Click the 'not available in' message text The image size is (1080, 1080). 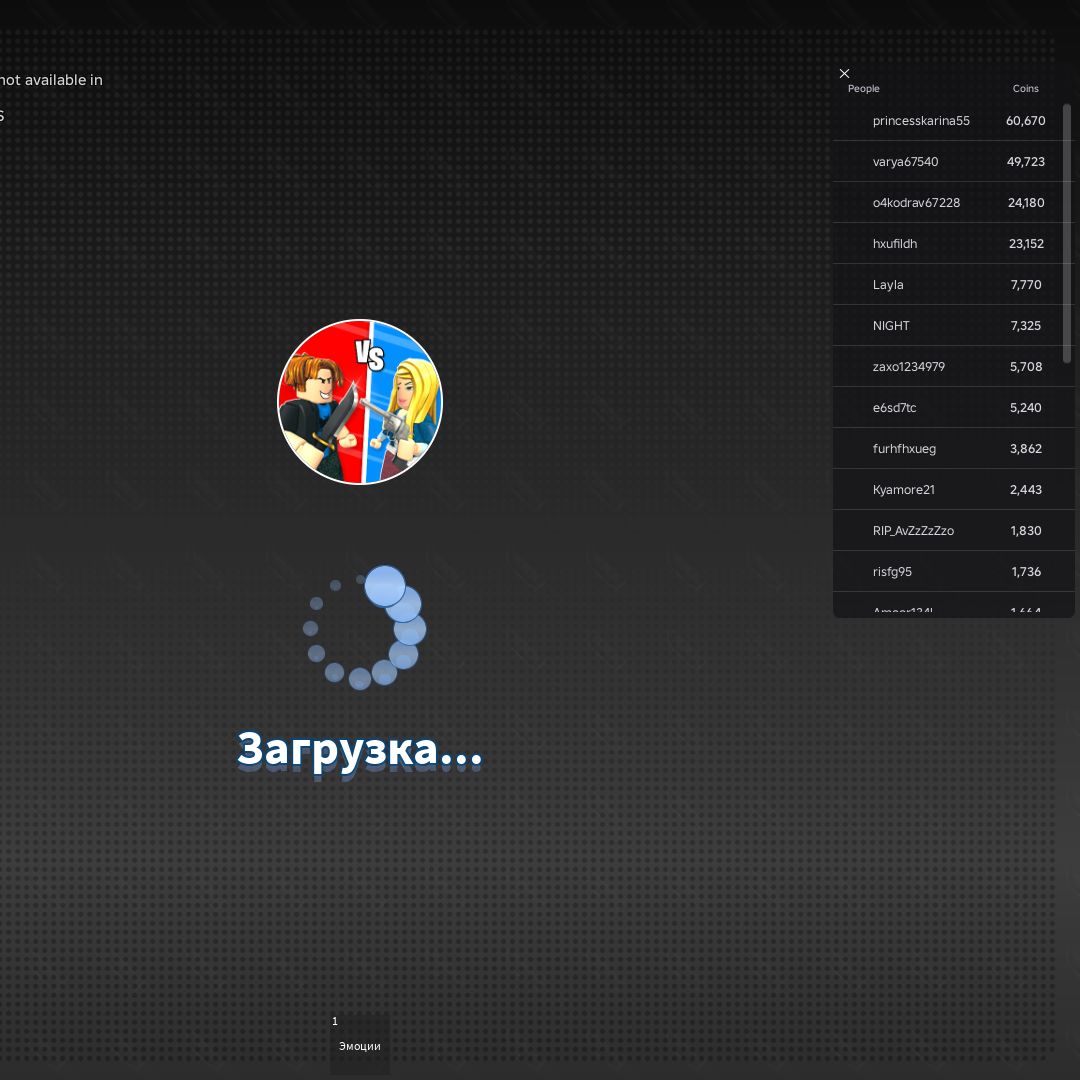click(x=51, y=80)
